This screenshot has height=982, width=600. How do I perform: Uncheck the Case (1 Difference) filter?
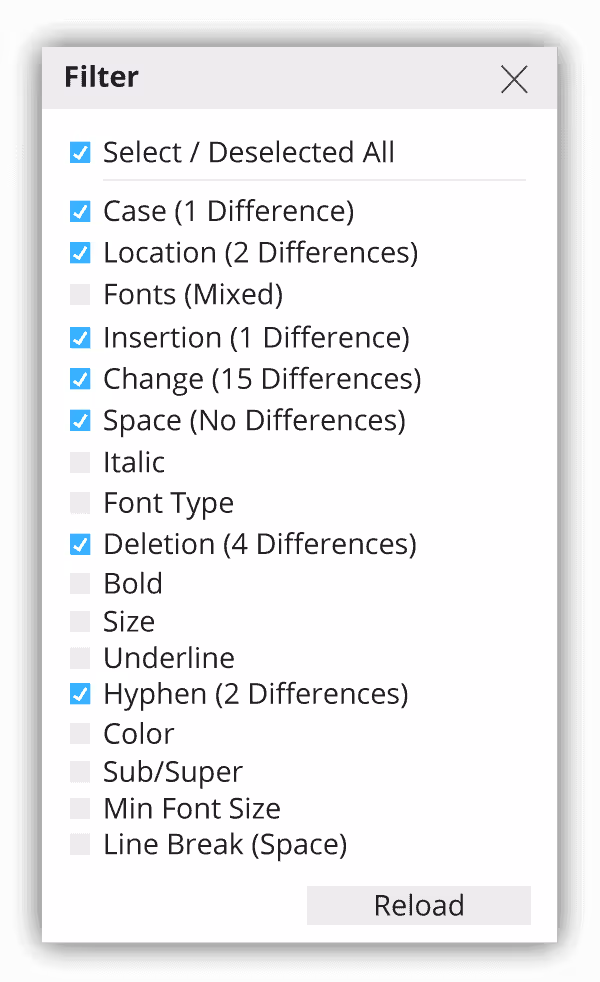(80, 211)
